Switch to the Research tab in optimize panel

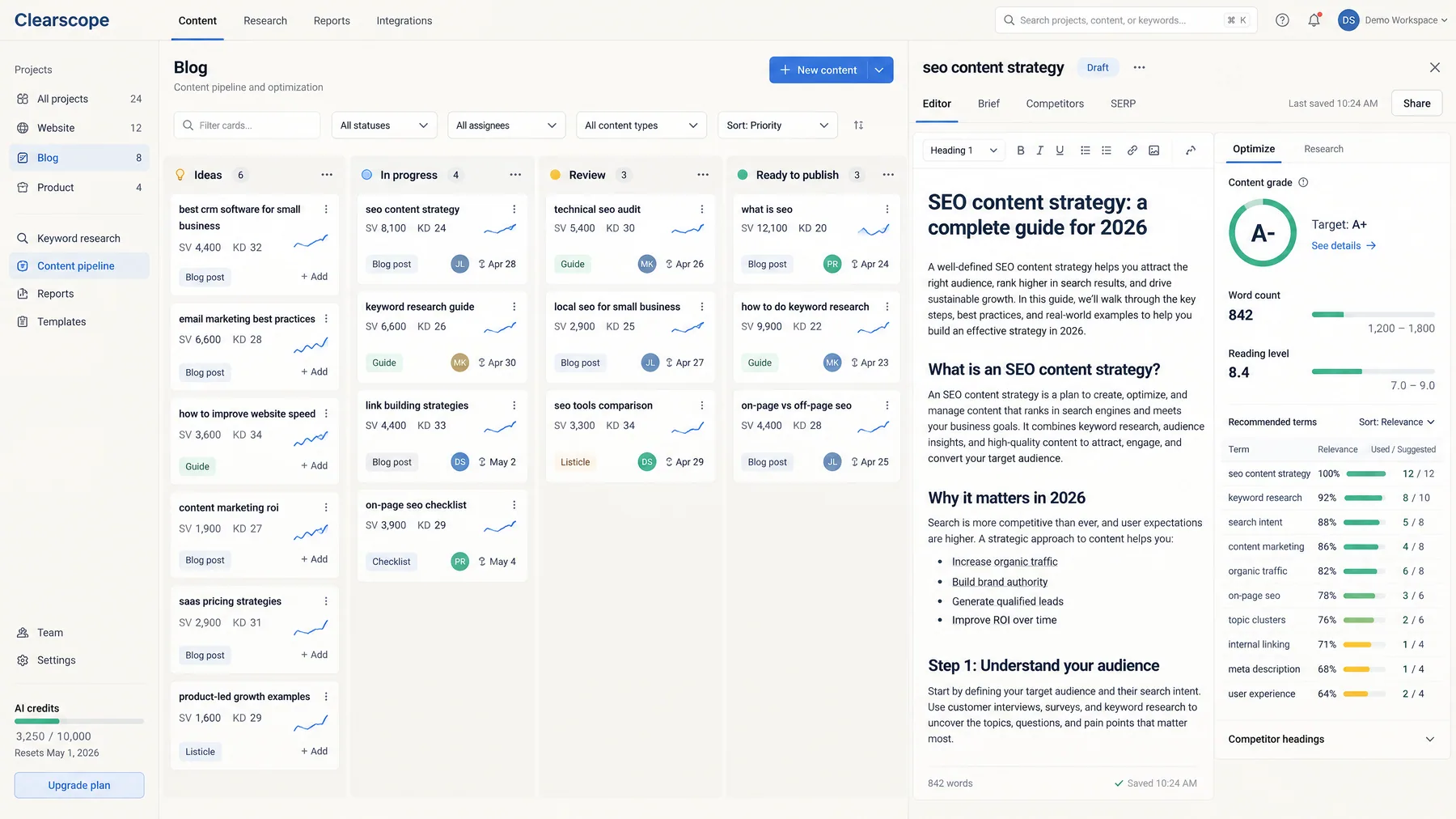[1323, 149]
